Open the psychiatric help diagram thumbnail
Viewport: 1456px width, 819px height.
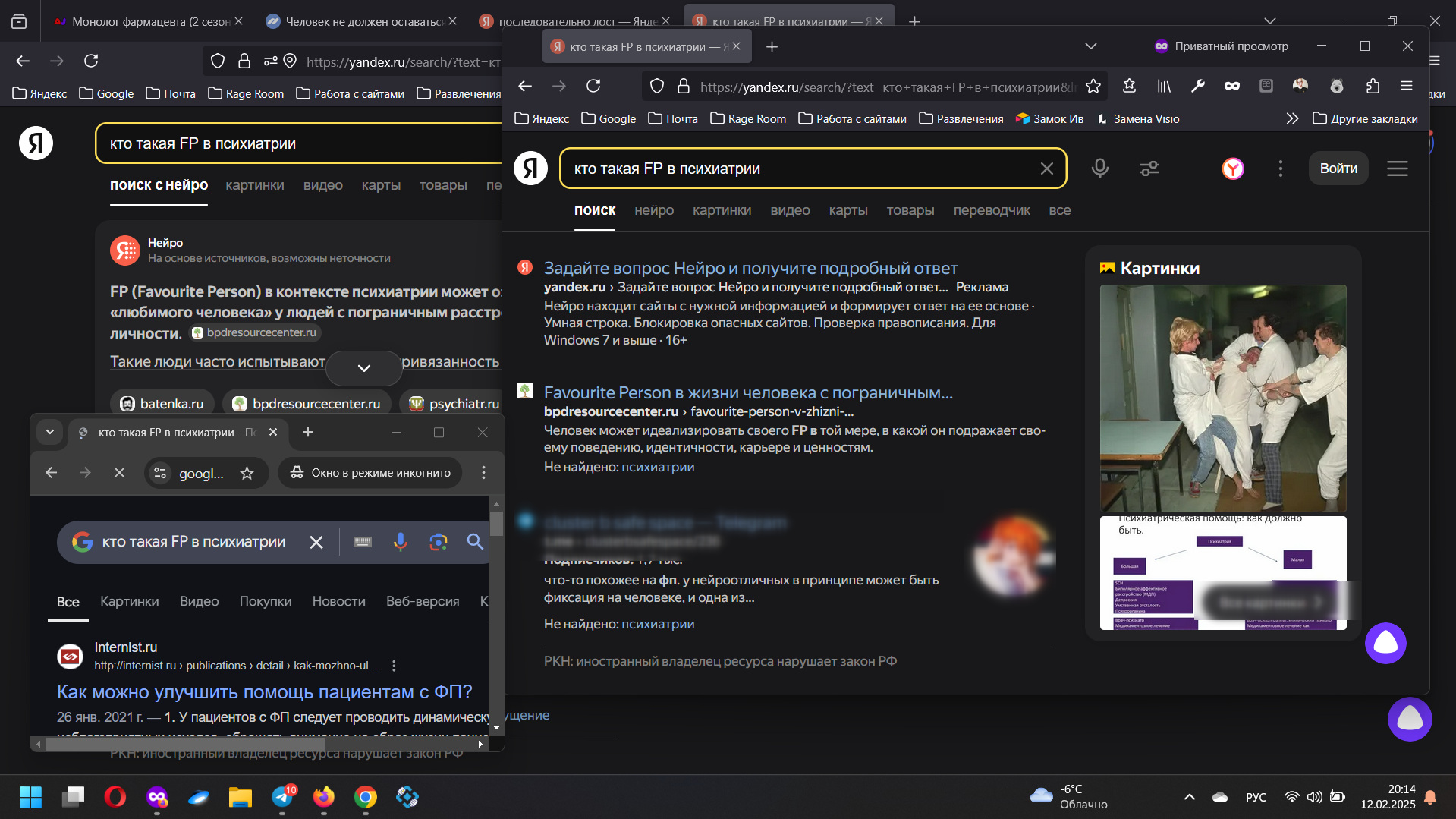coord(1223,573)
